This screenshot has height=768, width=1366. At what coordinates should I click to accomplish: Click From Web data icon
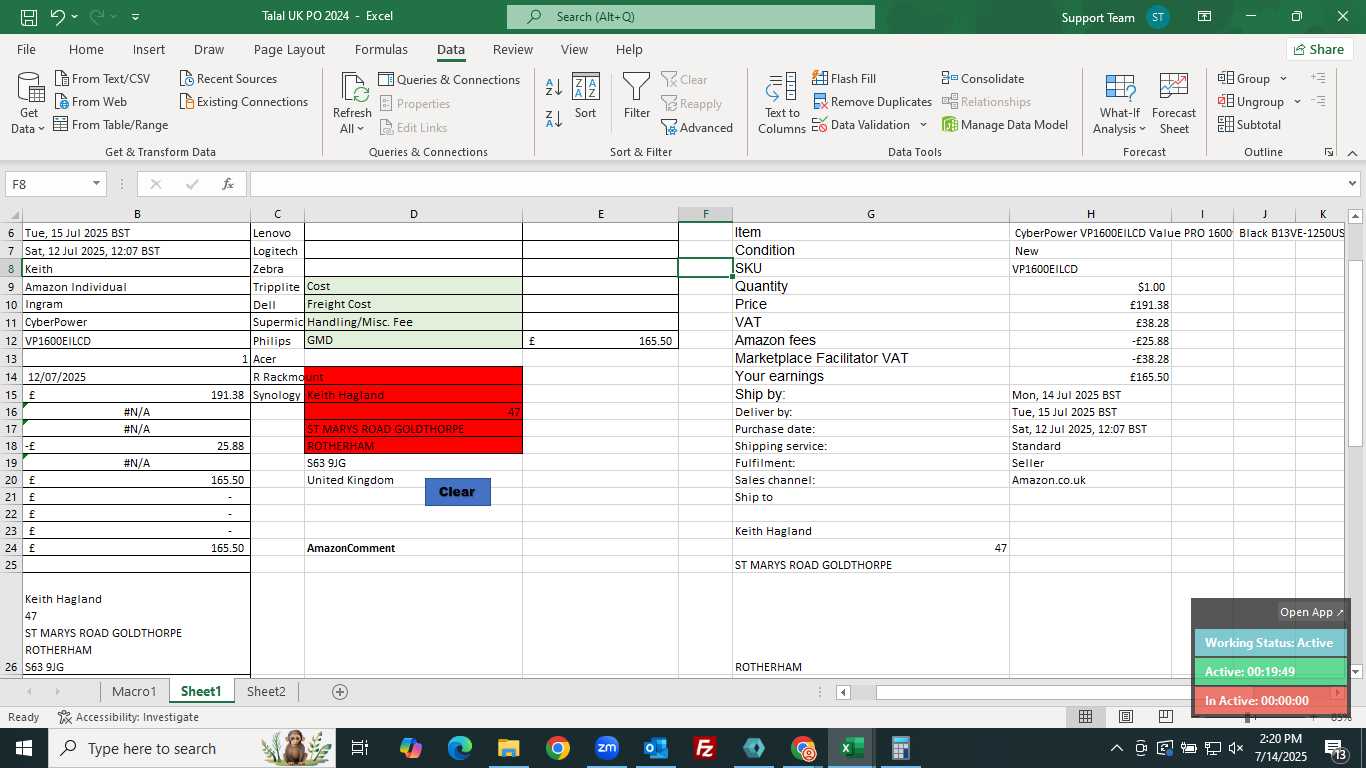click(x=62, y=101)
